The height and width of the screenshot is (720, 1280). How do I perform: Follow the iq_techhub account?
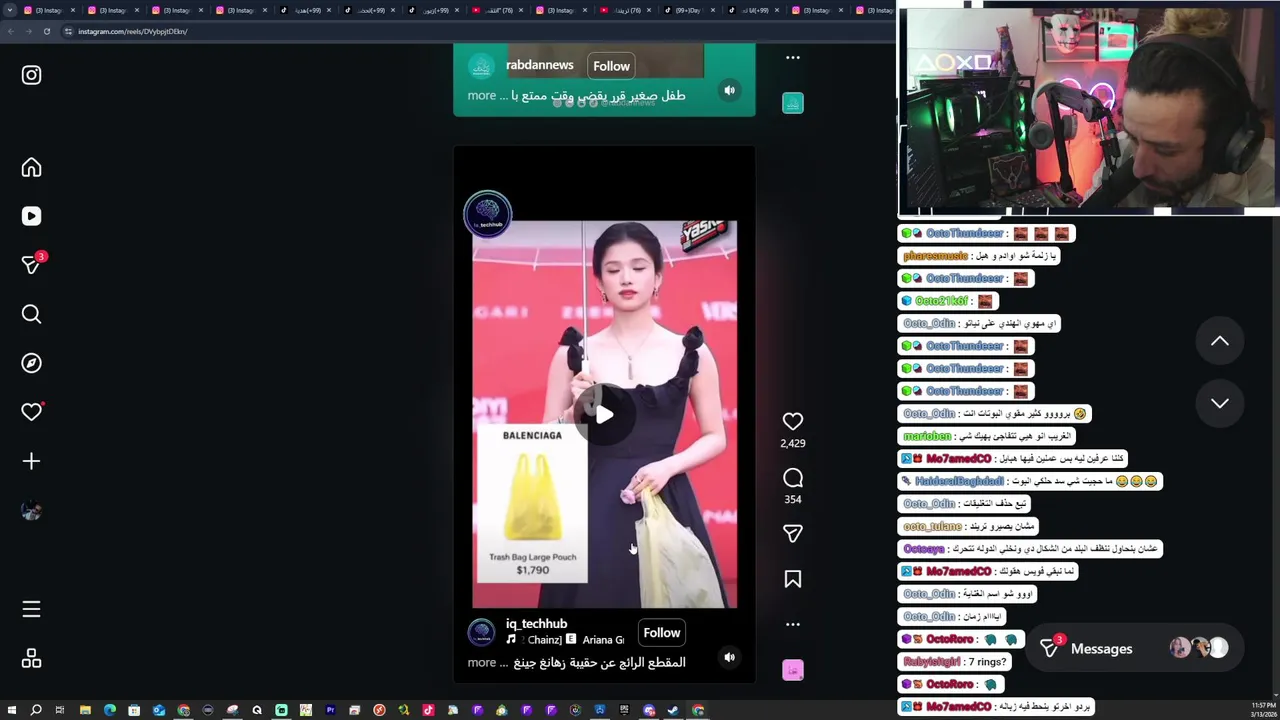662,633
